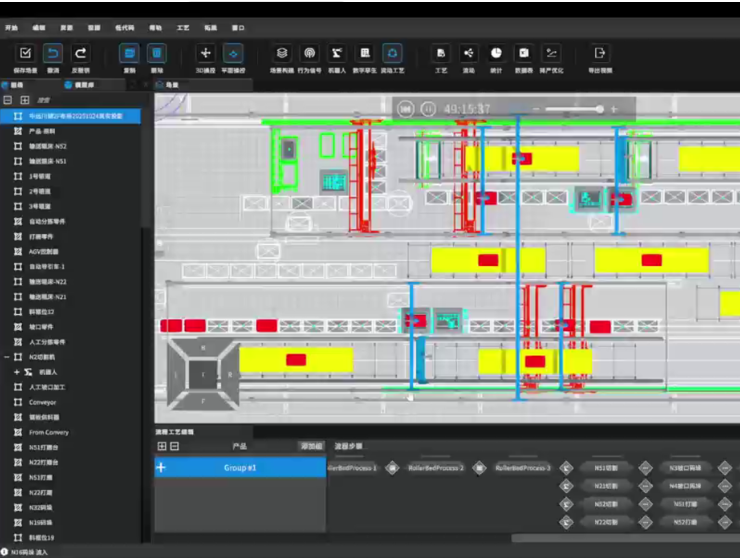Select tree item ending in -N22
The image size is (740, 560).
click(x=48, y=282)
